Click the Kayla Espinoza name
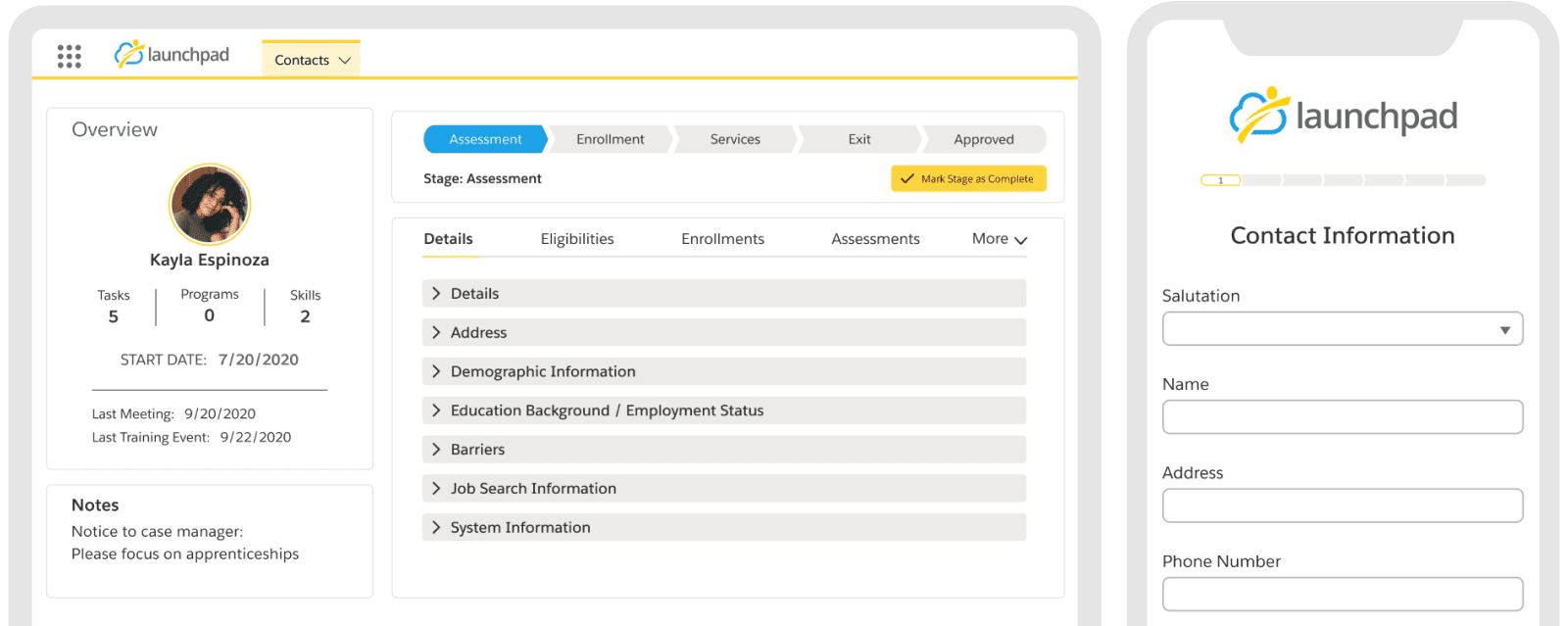The height and width of the screenshot is (626, 1568). pyautogui.click(x=210, y=260)
